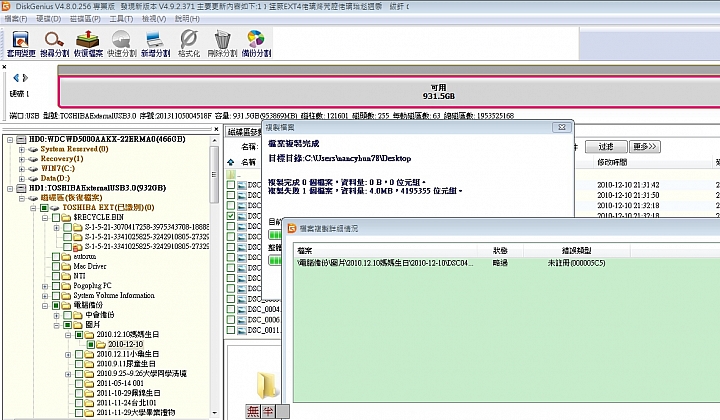The image size is (720, 420).
Task: Go to previous disk with left arrow
Action: pos(16,78)
